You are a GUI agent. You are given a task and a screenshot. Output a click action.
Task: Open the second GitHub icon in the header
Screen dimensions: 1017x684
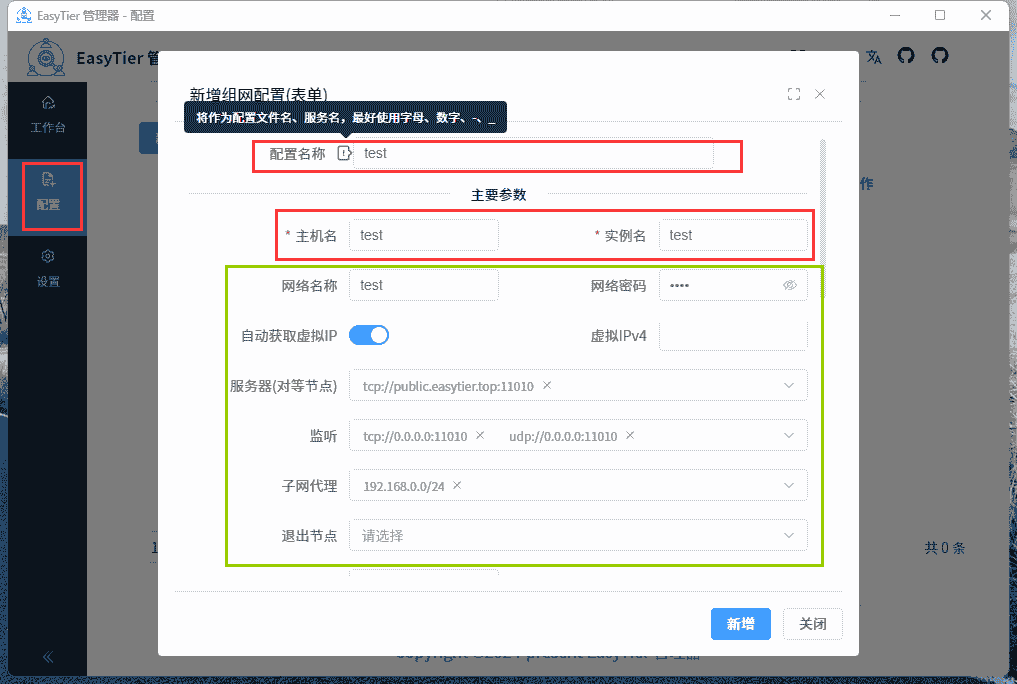click(x=939, y=55)
